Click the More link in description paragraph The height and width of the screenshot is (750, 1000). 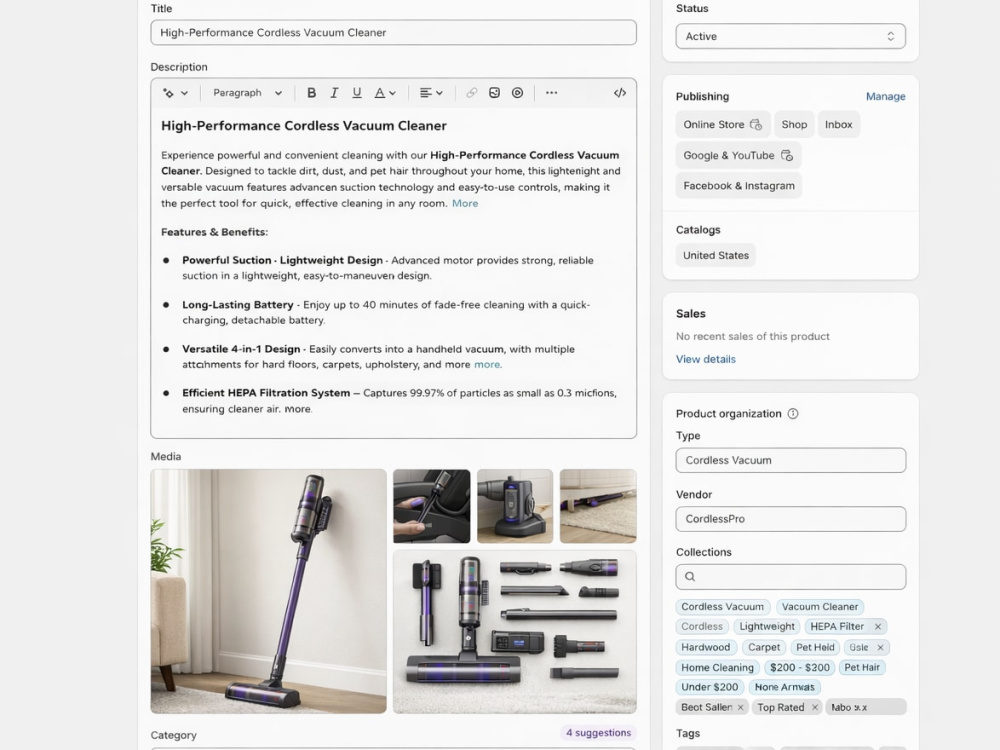465,203
